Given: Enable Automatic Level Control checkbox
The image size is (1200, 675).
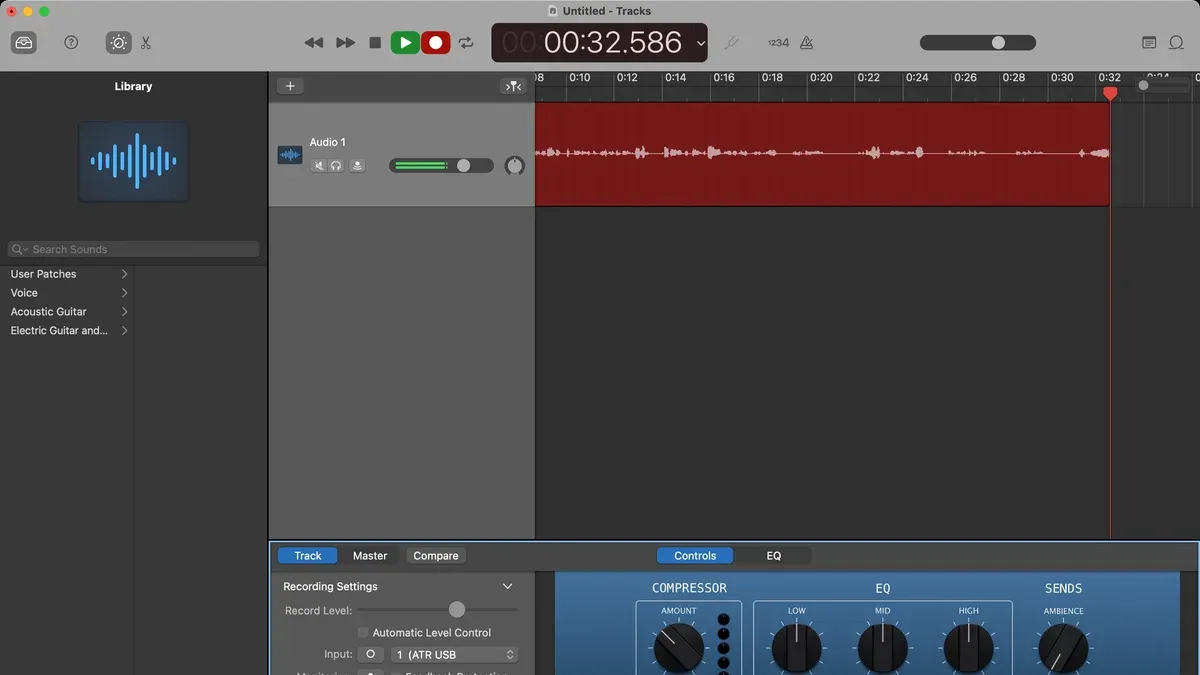Looking at the screenshot, I should point(363,633).
